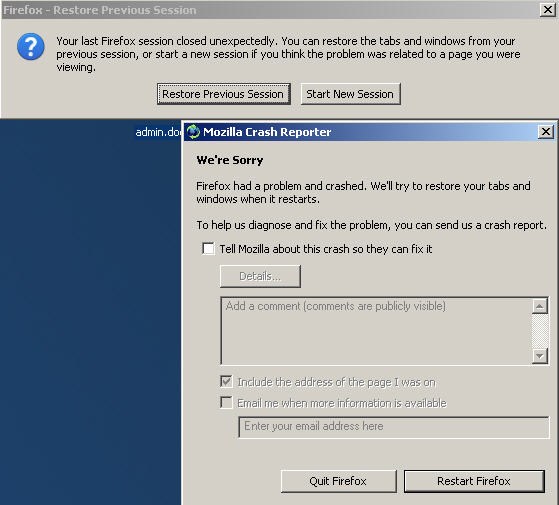The width and height of the screenshot is (559, 505).
Task: Enable telling Mozilla about this crash
Action: (x=208, y=248)
